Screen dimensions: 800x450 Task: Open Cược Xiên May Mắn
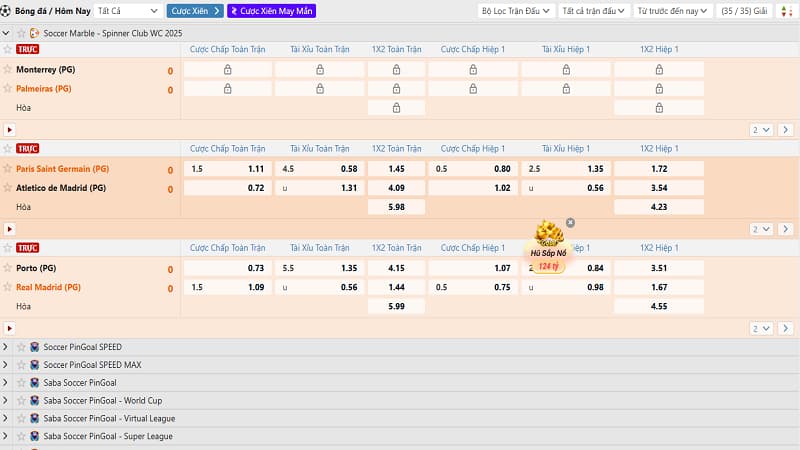click(x=271, y=11)
